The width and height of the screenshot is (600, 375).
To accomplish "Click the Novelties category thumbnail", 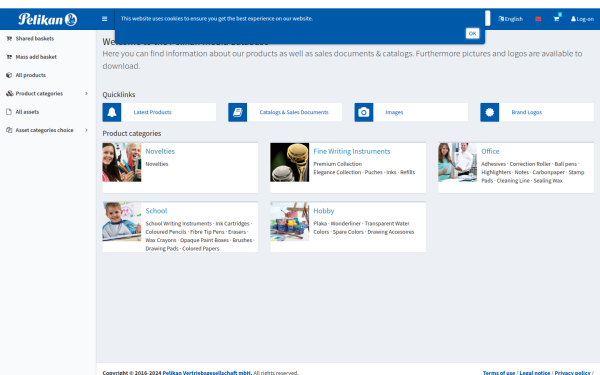I will 122,162.
